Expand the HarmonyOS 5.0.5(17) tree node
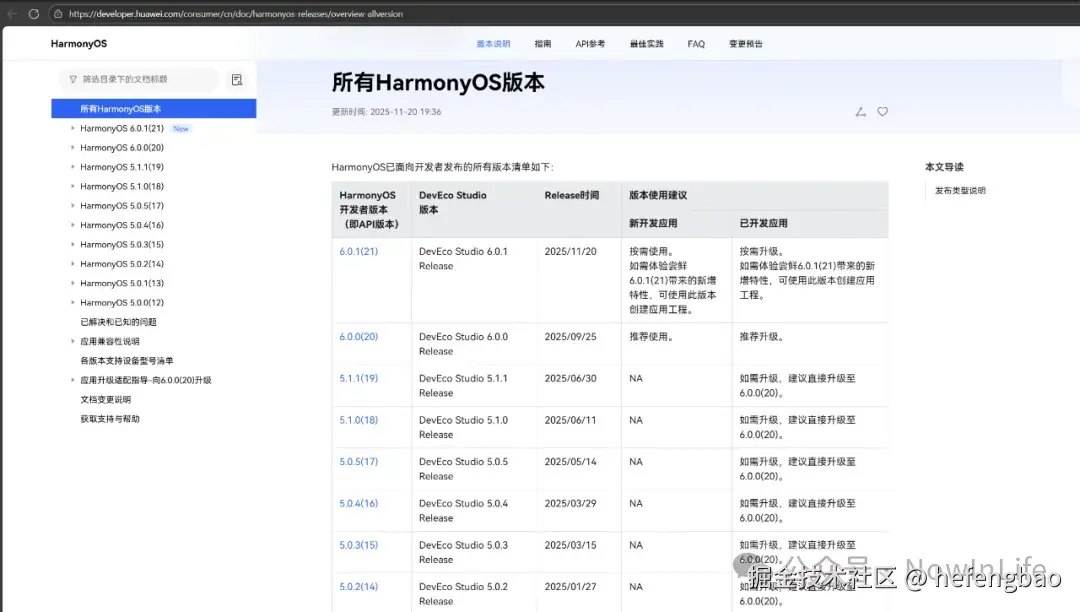 pos(72,205)
